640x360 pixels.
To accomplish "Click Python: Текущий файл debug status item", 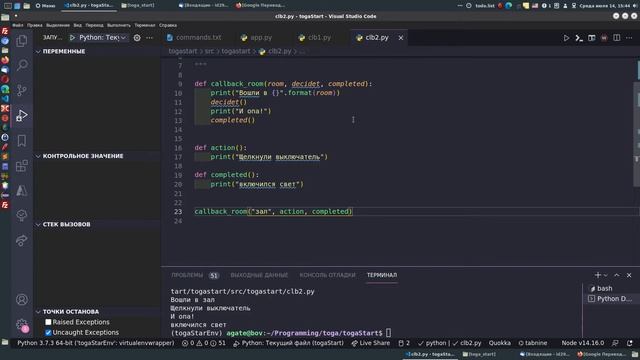I will coord(289,343).
